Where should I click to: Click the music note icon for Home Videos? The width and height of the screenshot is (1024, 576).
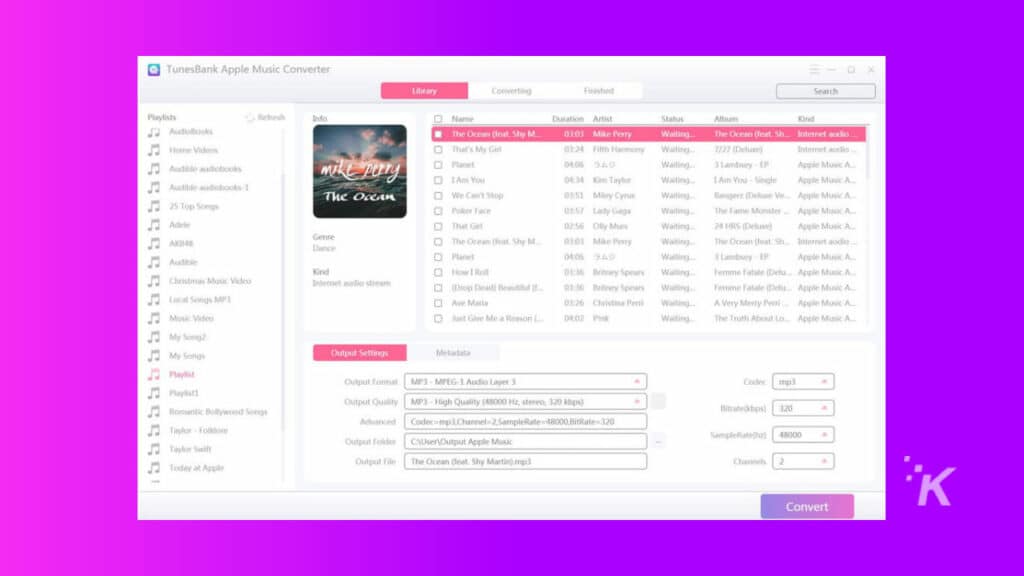point(154,150)
